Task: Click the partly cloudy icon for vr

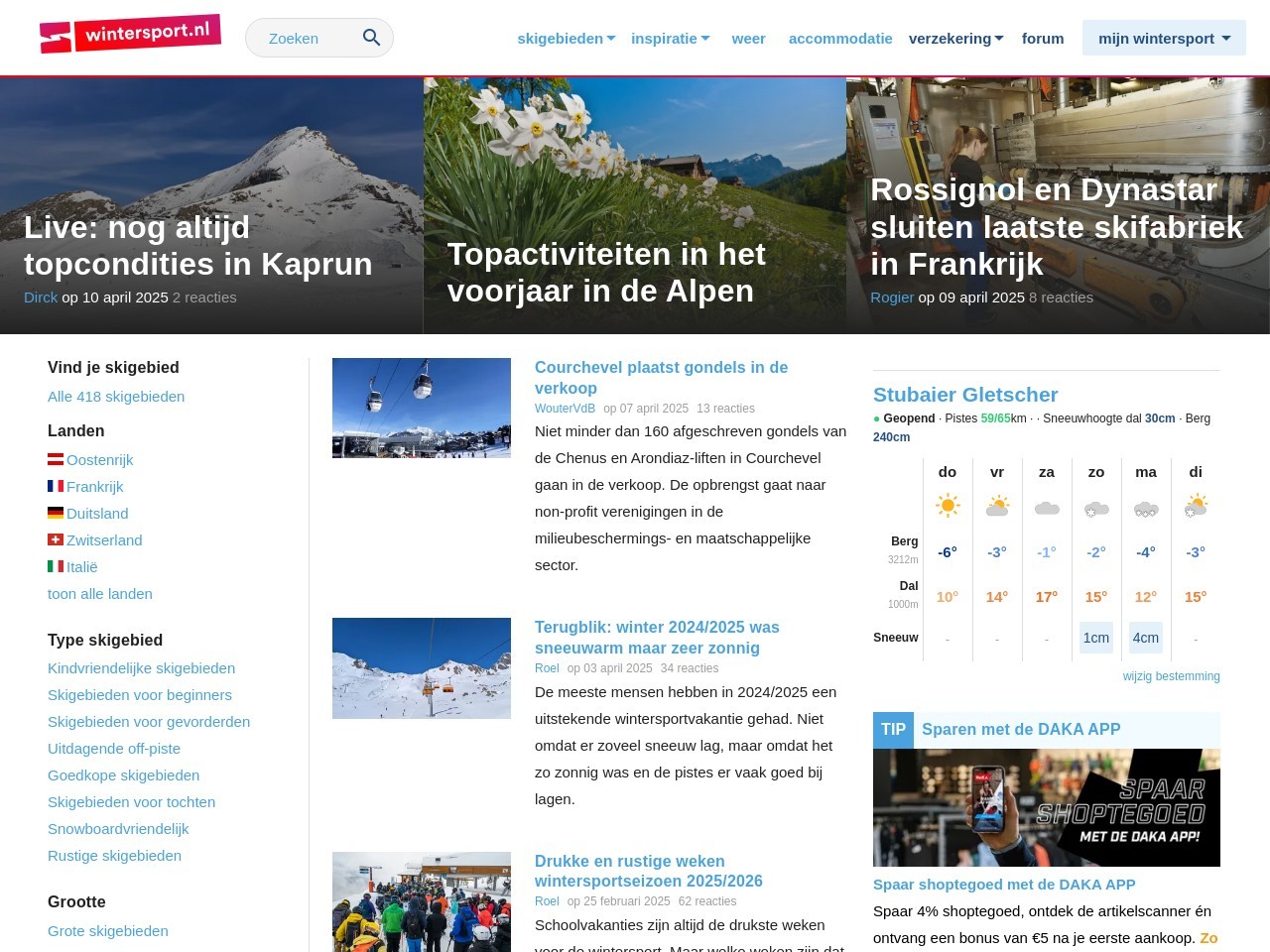Action: click(997, 506)
